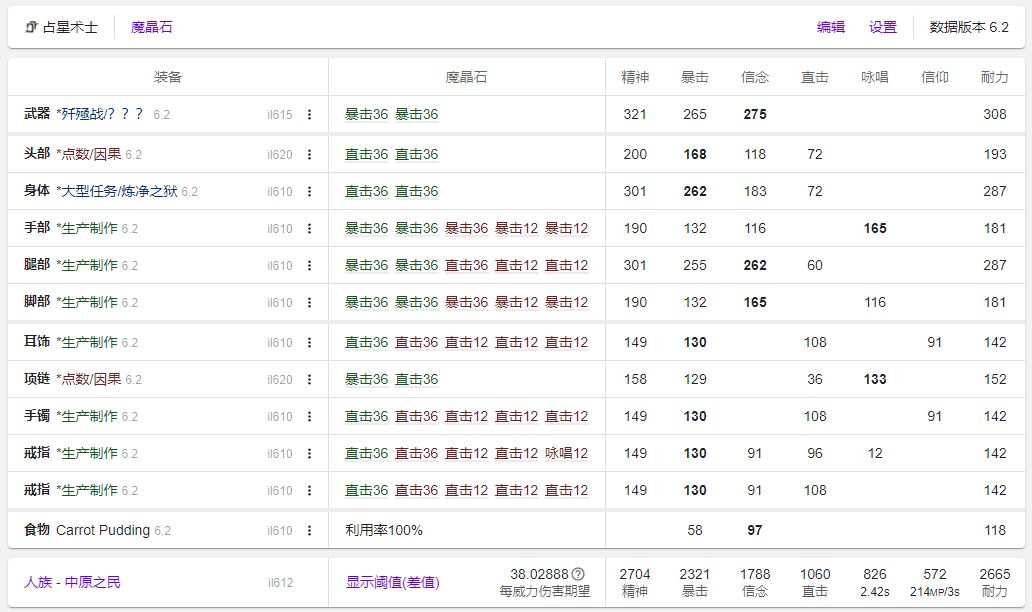
Task: Open the weapon row three-dot menu
Action: (309, 115)
